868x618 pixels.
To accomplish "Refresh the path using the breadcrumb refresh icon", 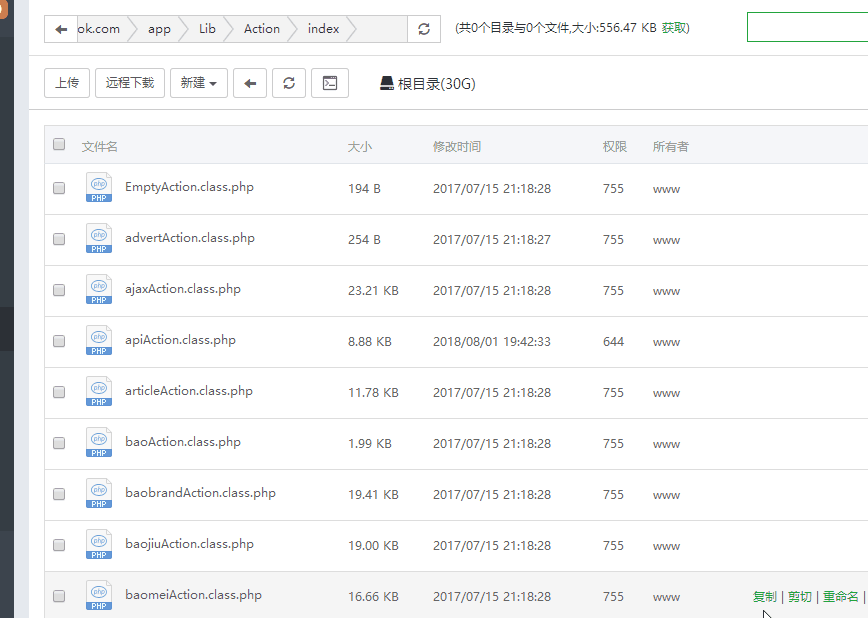I will click(423, 29).
